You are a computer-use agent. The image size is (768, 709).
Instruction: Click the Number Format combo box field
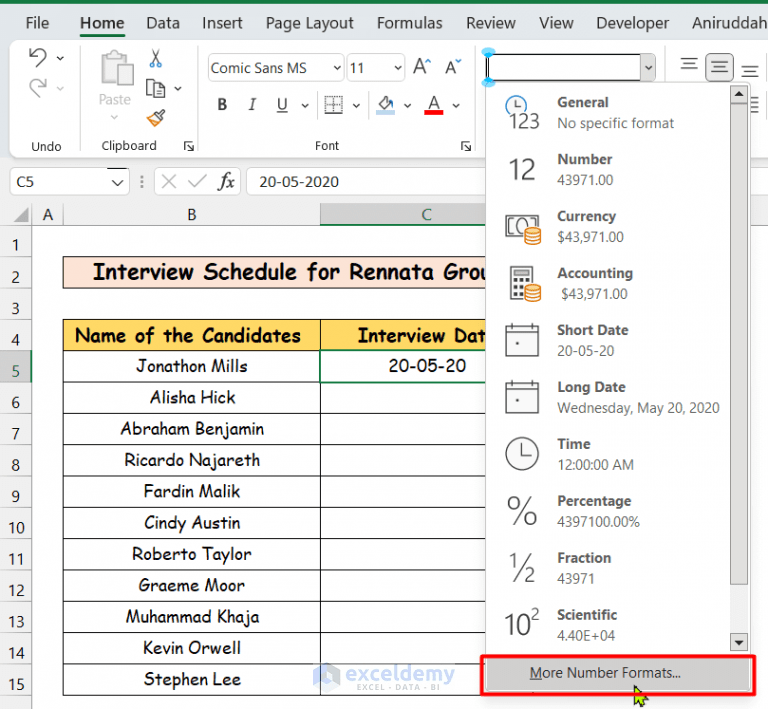pyautogui.click(x=564, y=67)
